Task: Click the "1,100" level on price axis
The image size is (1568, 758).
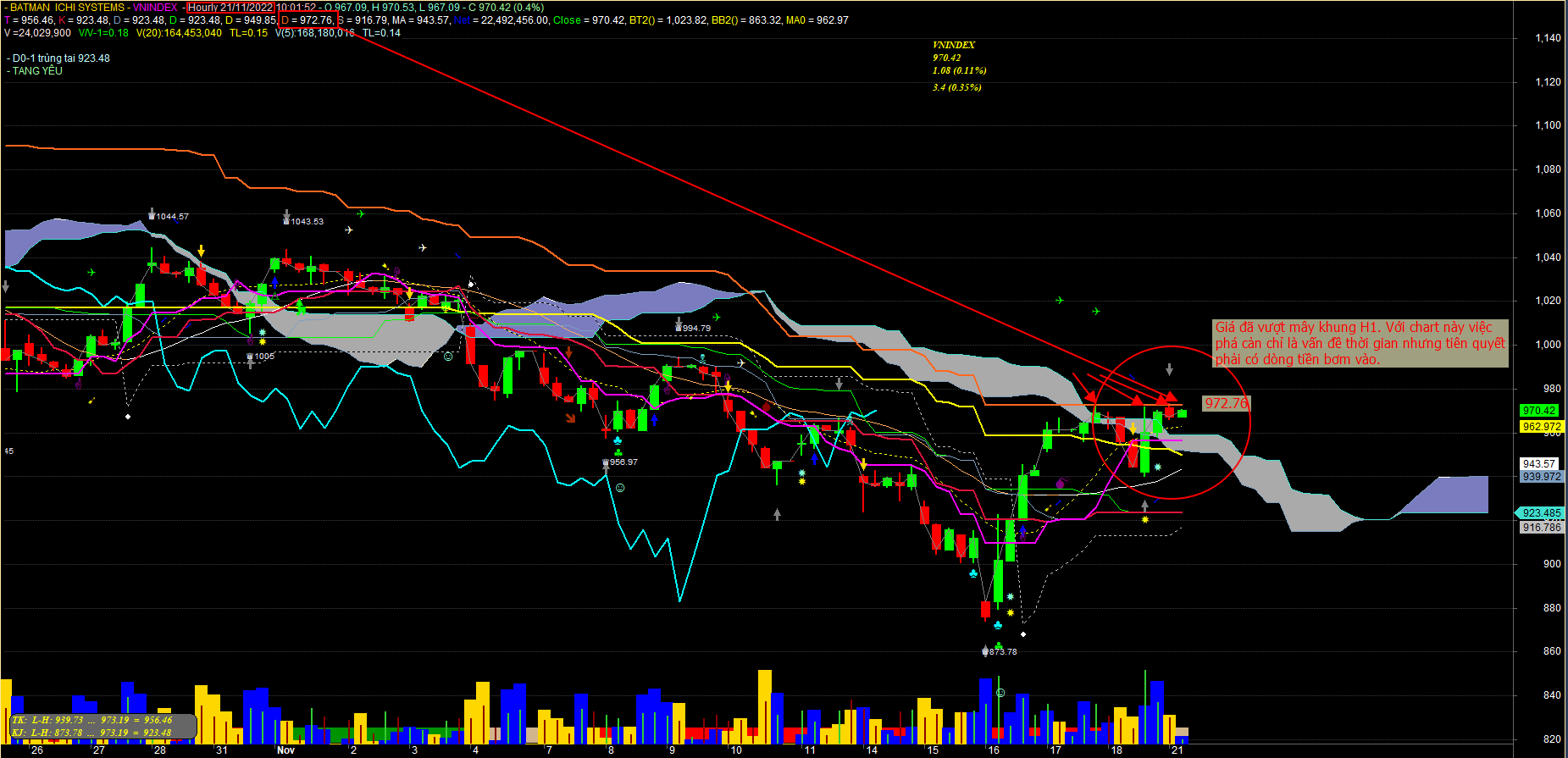Action: (1549, 125)
